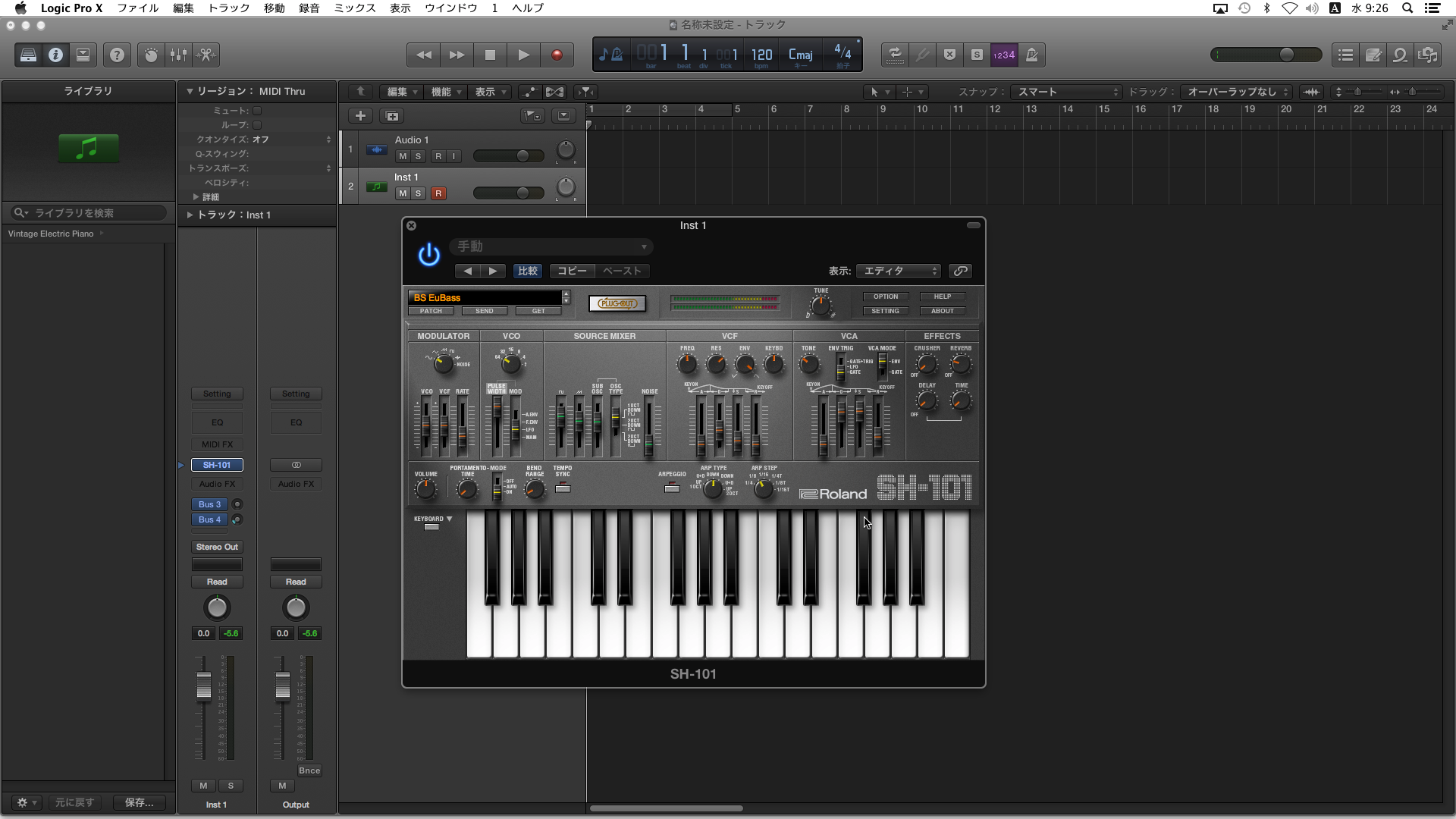Add new track with plus button
The image size is (1456, 819).
360,116
